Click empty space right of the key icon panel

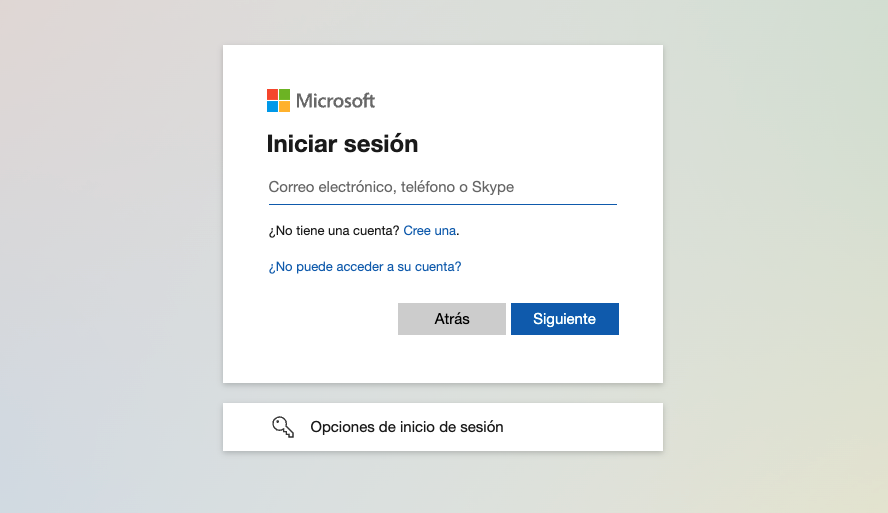coord(583,427)
